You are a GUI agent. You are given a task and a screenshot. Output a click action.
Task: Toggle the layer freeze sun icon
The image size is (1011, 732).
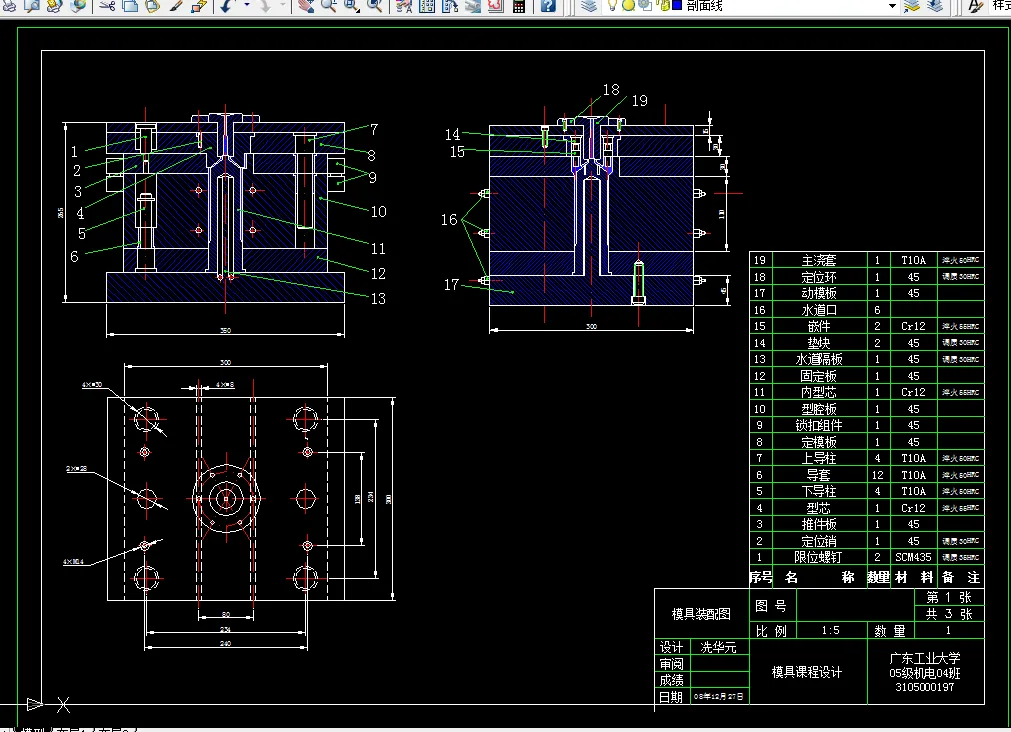pyautogui.click(x=628, y=5)
